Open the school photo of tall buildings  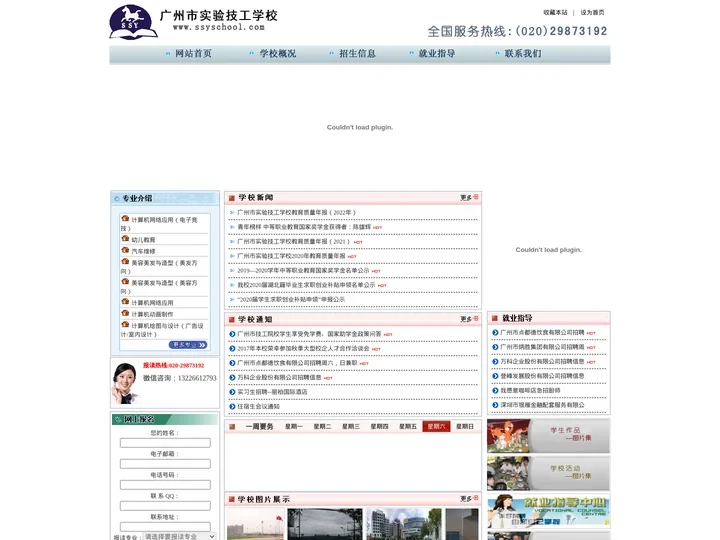click(404, 524)
